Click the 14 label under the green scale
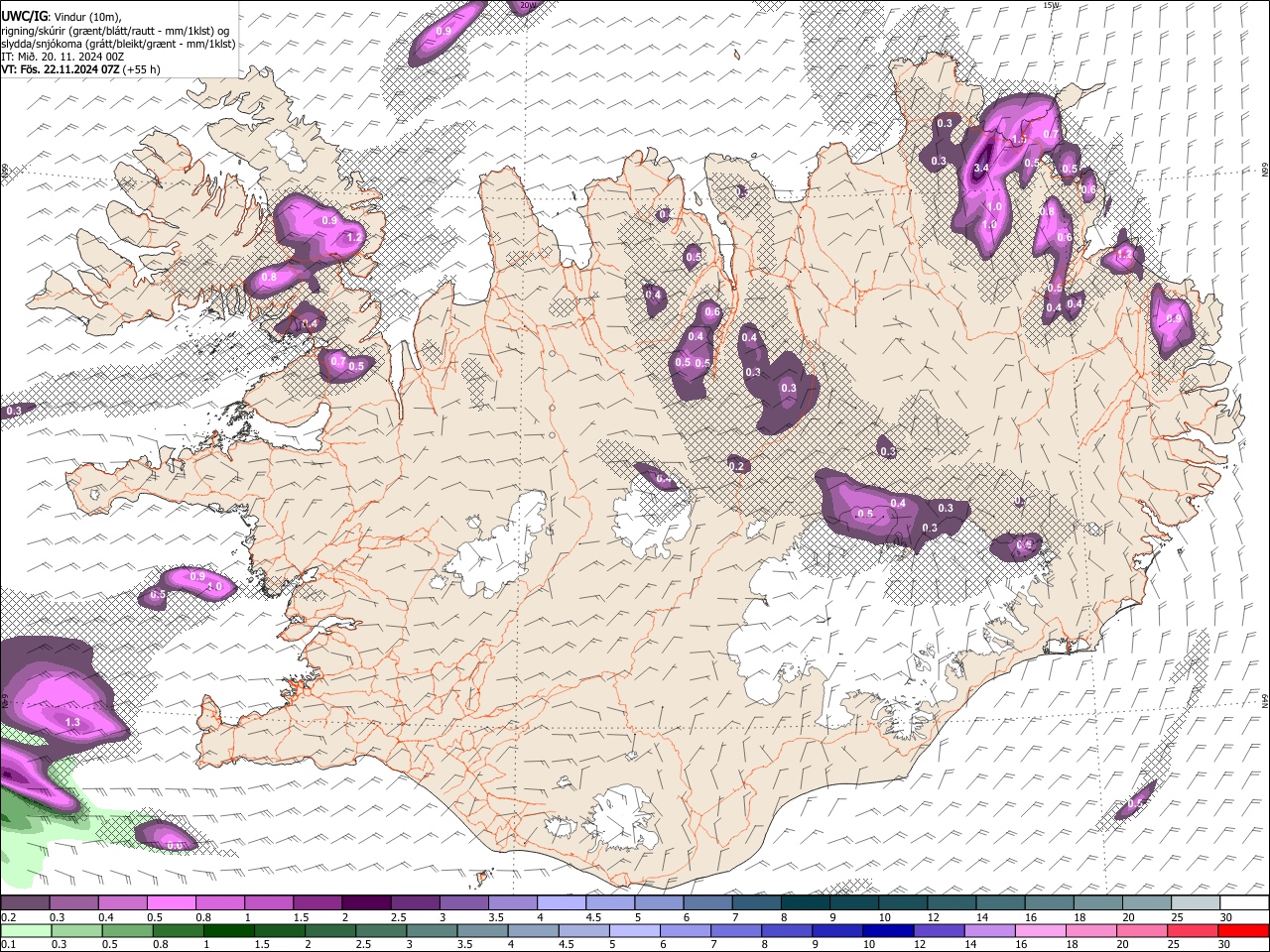 tap(970, 945)
